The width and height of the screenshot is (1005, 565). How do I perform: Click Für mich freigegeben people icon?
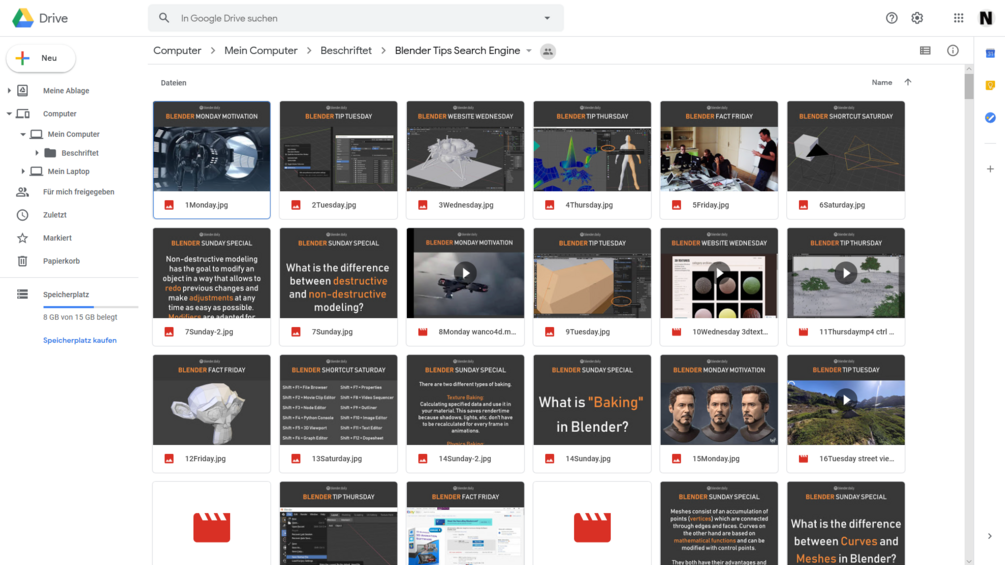click(22, 192)
